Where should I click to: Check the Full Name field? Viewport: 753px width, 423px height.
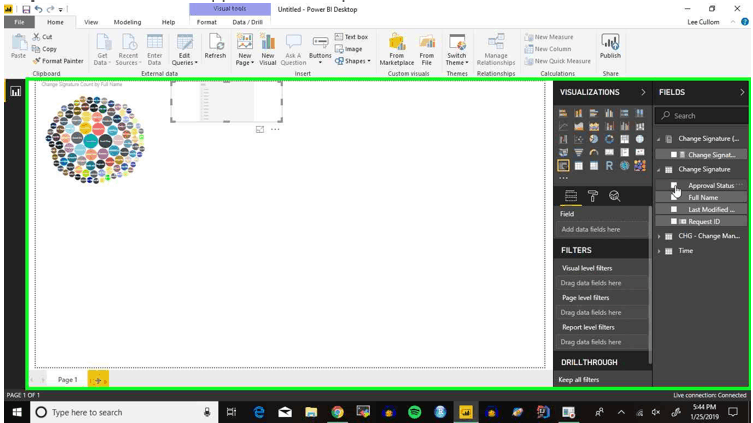[x=674, y=197]
